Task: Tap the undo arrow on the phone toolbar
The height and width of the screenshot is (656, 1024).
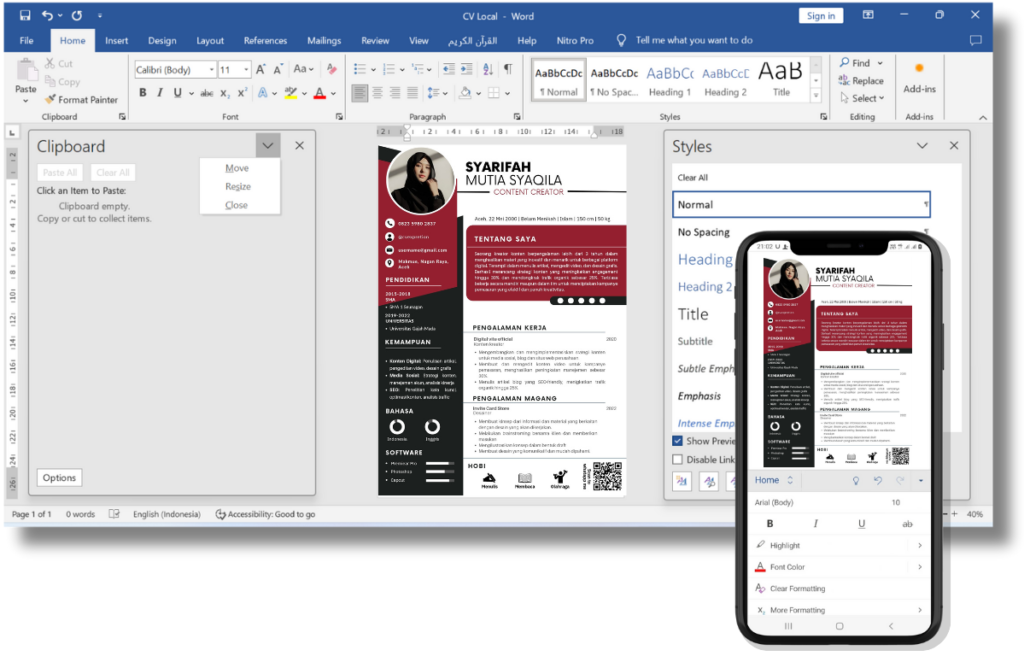Action: (878, 480)
